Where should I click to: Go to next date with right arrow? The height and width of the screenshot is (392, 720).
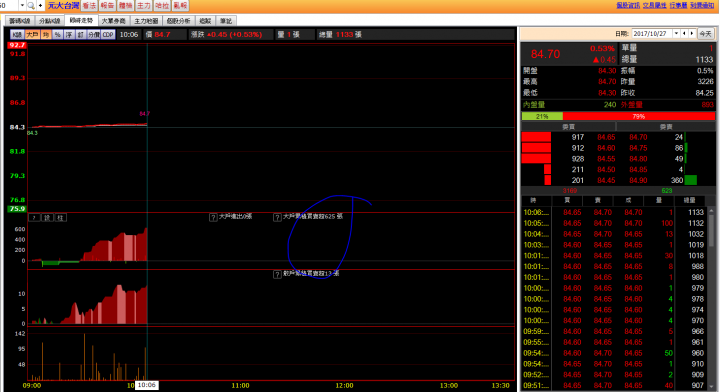[692, 34]
